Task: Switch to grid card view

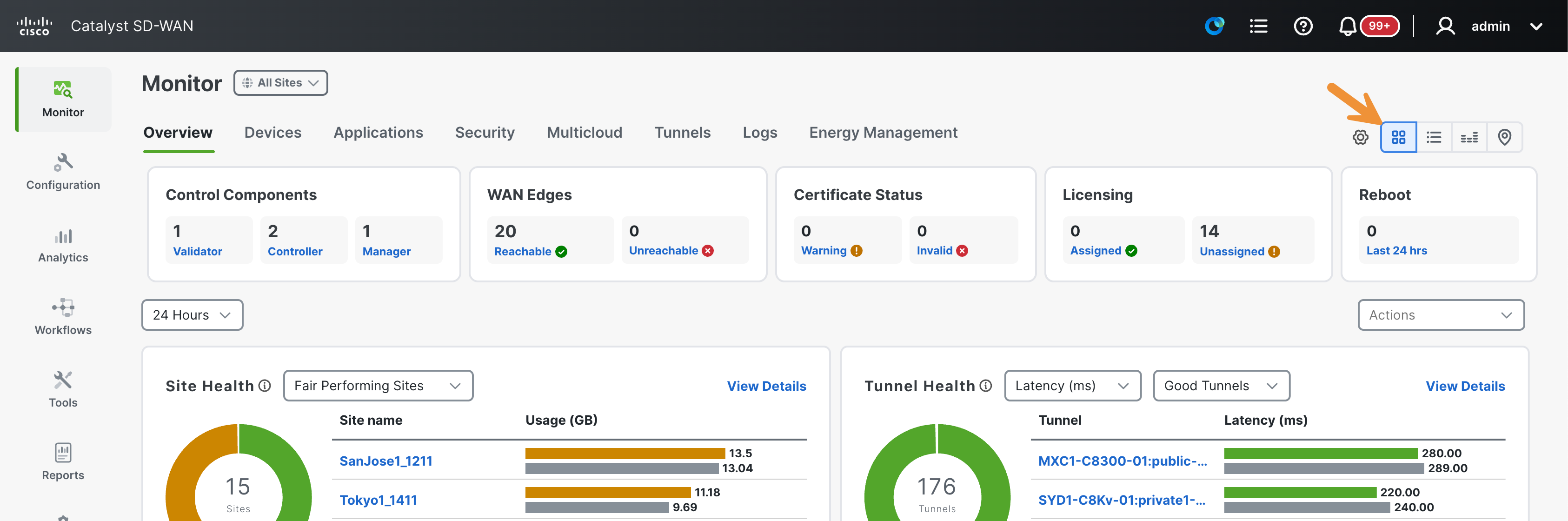Action: (x=1398, y=137)
